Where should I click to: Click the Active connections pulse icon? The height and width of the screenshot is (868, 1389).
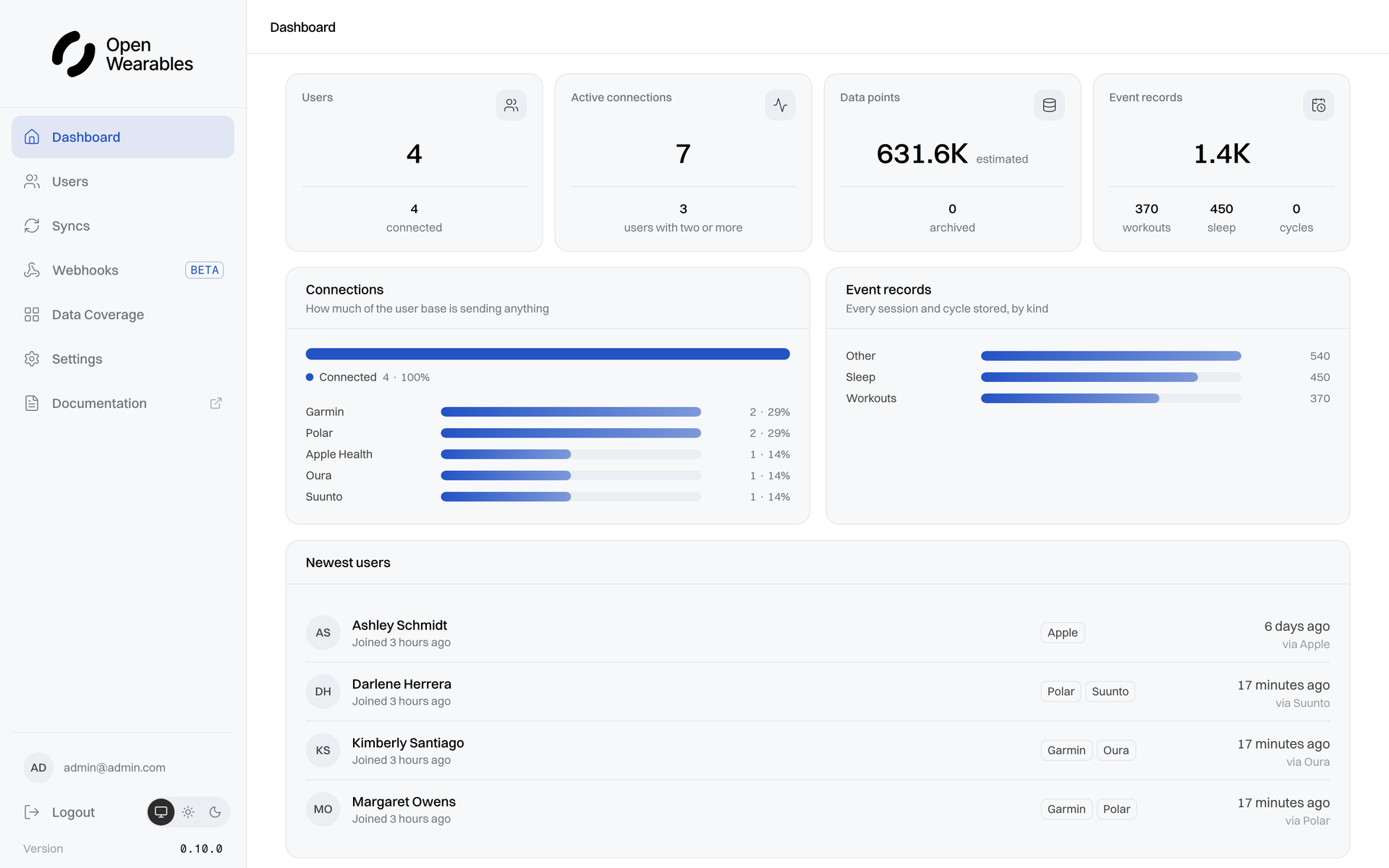point(780,106)
